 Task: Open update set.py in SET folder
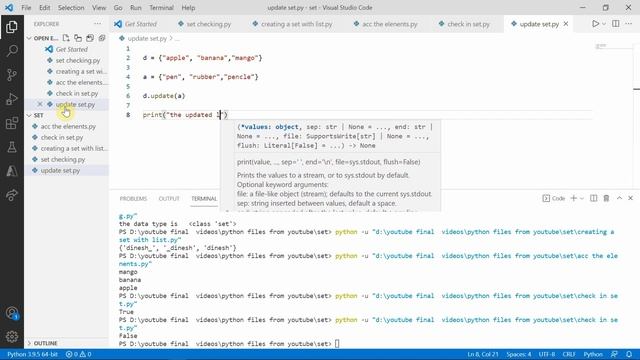click(x=60, y=171)
